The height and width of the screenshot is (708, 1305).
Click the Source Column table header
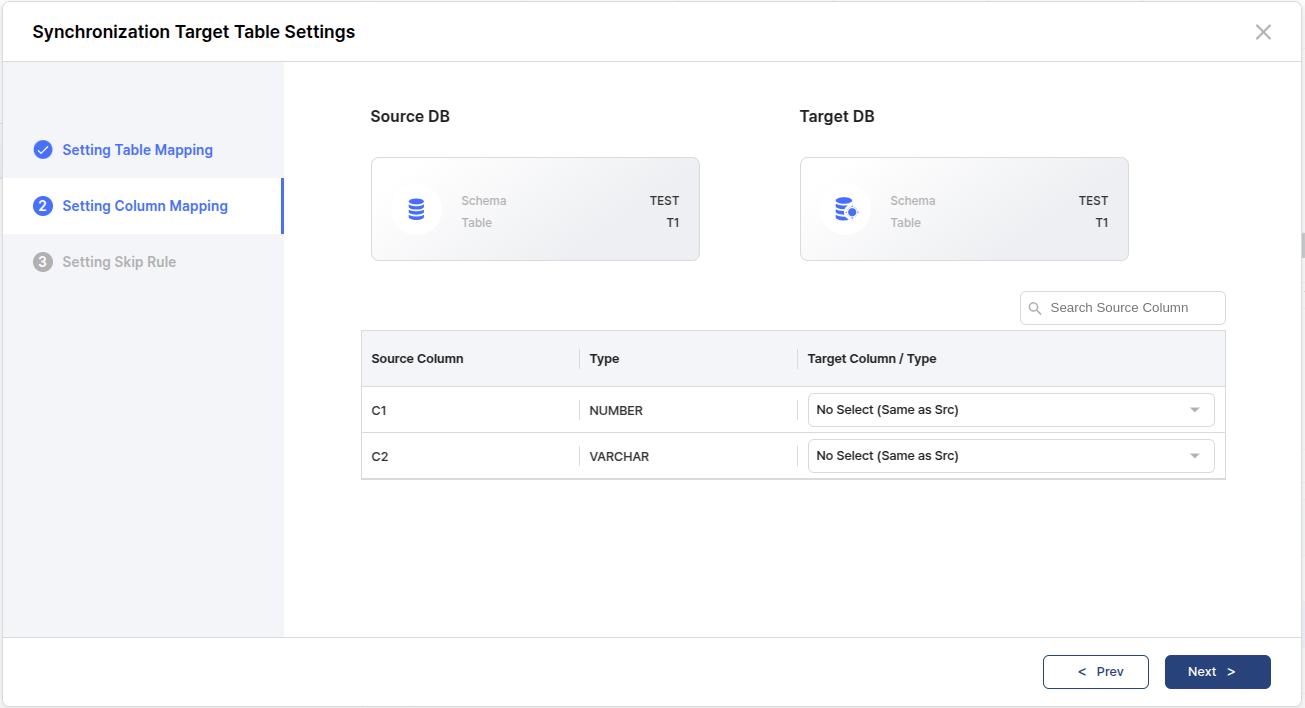(417, 359)
